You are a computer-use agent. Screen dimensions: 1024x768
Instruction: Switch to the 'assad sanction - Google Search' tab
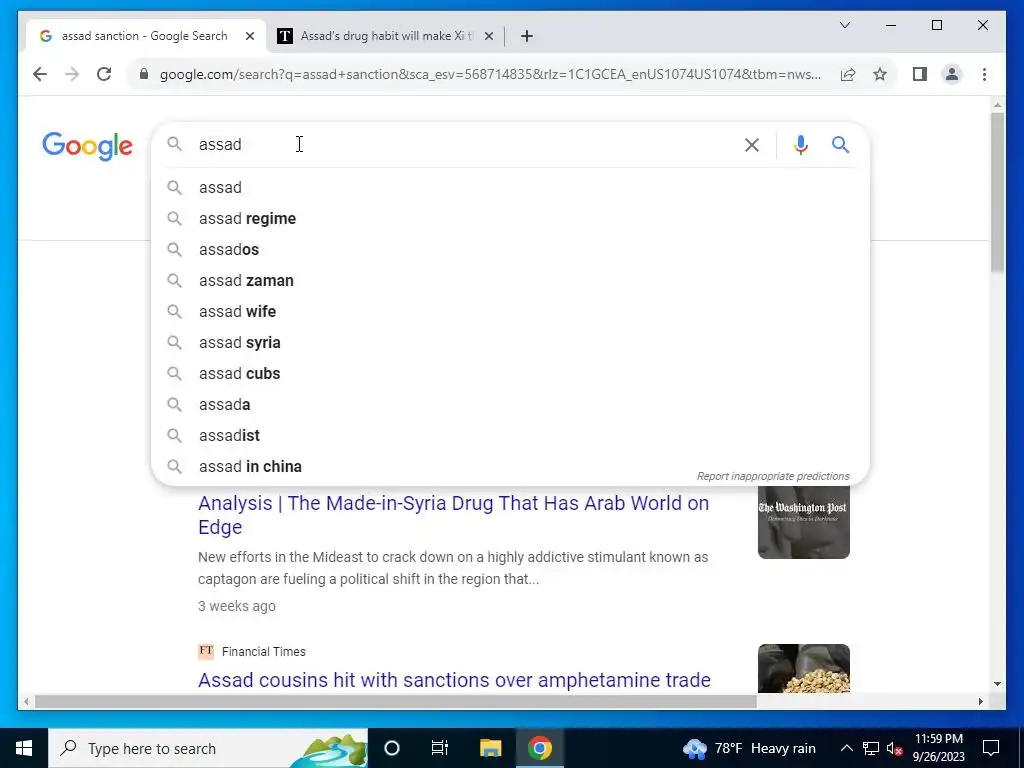144,36
